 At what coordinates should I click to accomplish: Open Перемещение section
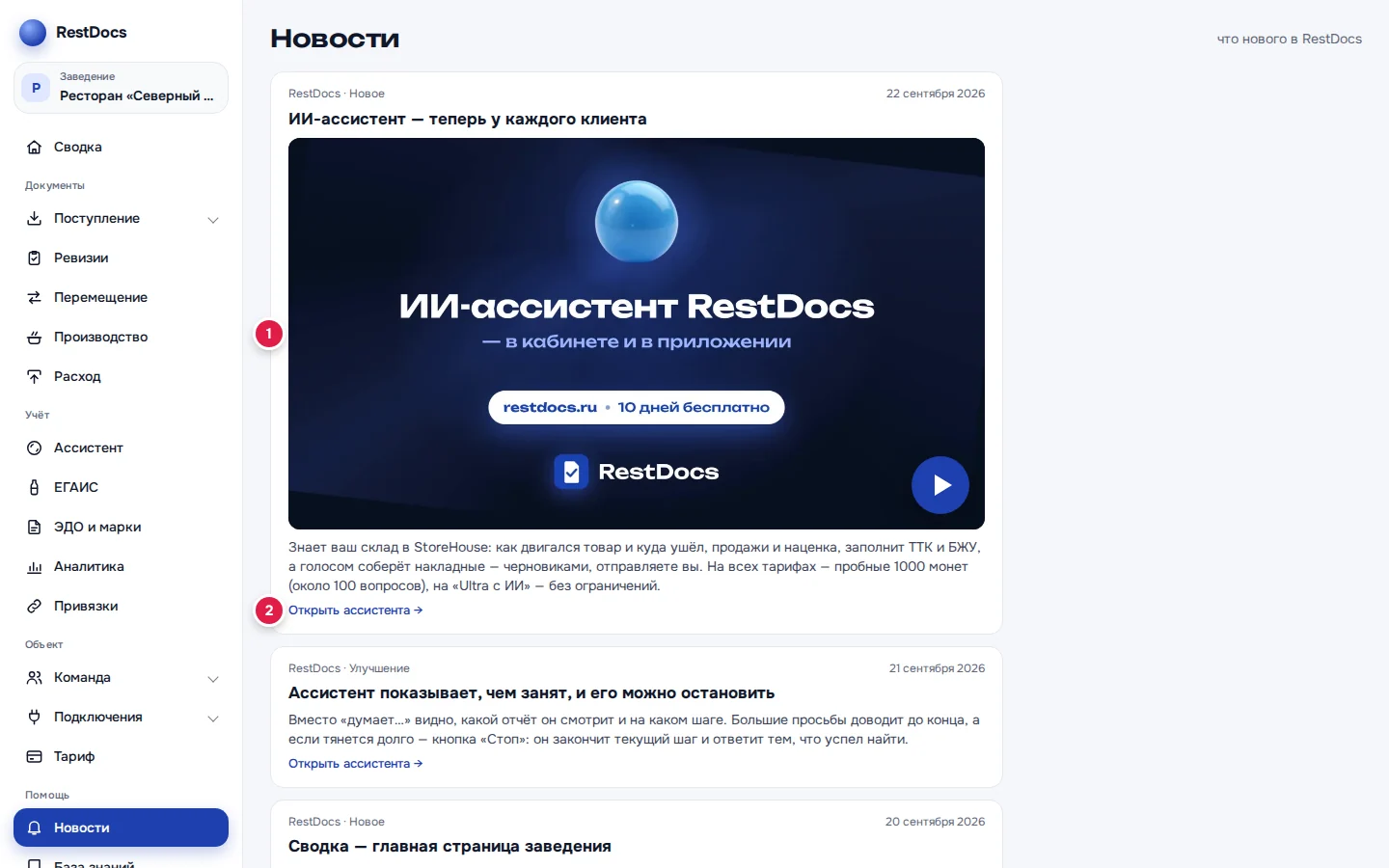click(122, 298)
